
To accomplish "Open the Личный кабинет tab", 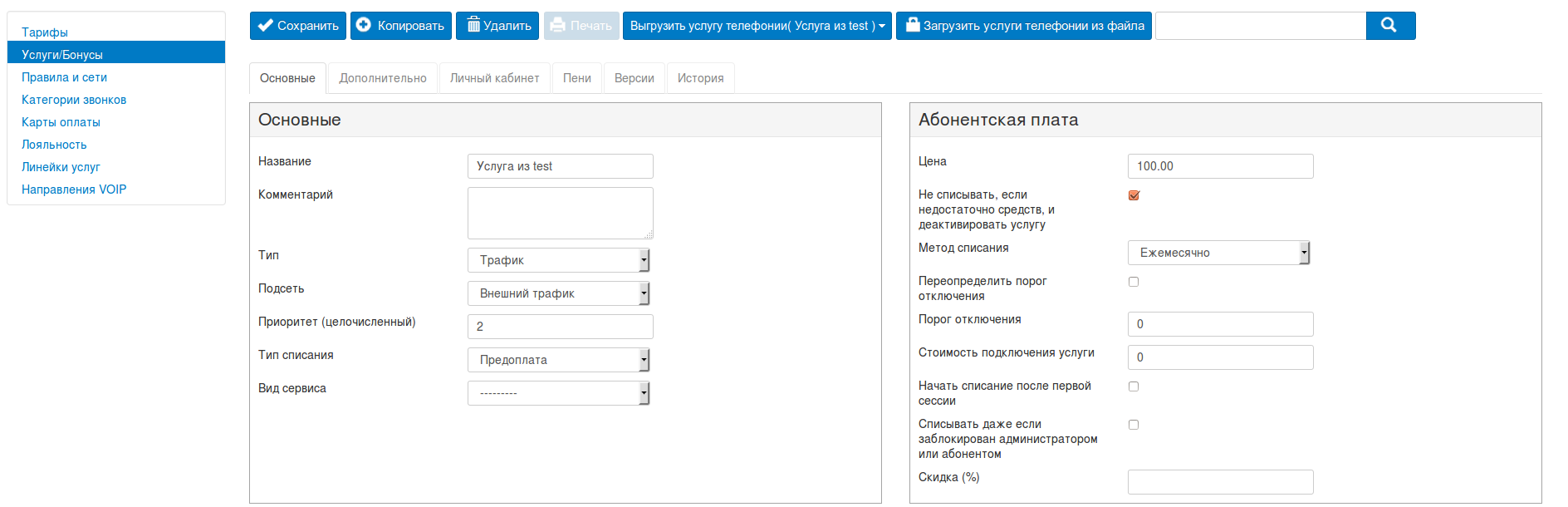I will coord(494,78).
